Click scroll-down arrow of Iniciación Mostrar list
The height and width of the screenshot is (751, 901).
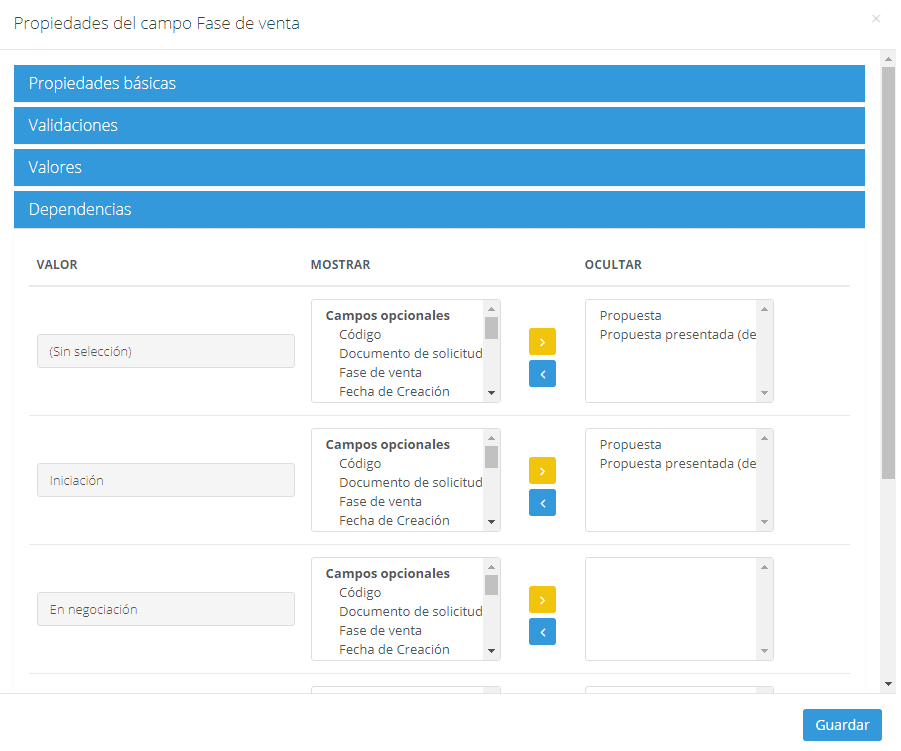pyautogui.click(x=491, y=522)
